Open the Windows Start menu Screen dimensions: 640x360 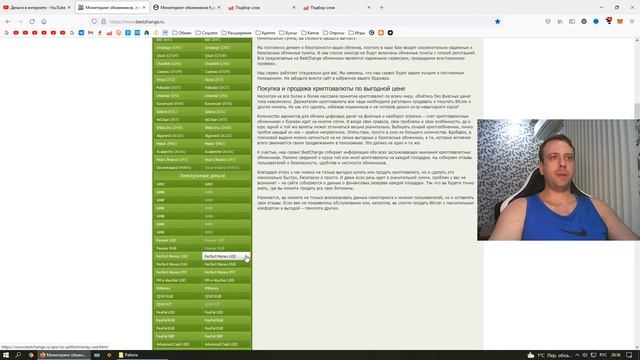pos(6,355)
